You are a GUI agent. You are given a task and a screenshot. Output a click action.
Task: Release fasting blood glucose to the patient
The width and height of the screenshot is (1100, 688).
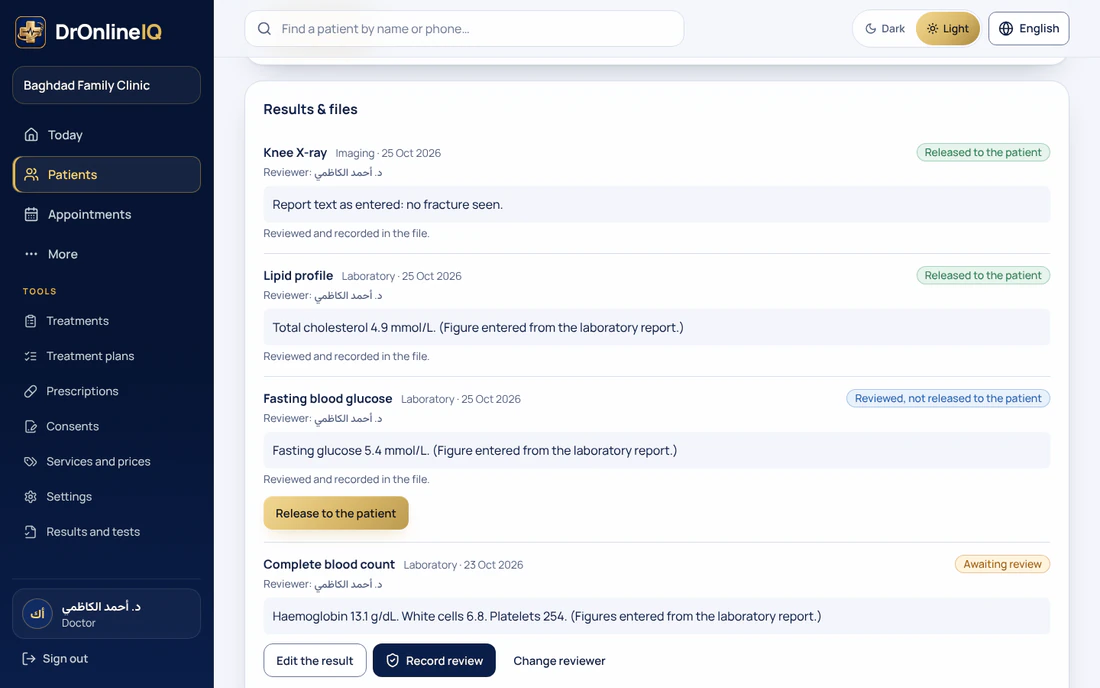click(336, 513)
